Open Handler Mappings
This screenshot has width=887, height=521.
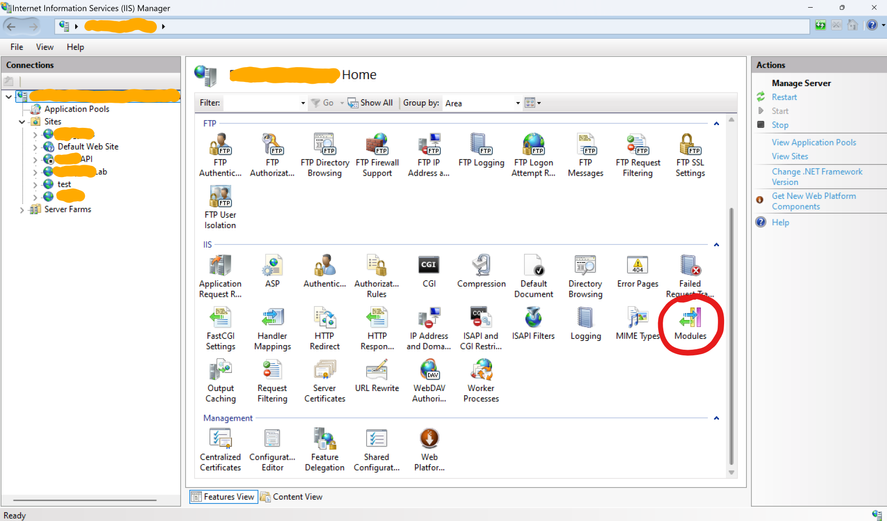coord(272,329)
